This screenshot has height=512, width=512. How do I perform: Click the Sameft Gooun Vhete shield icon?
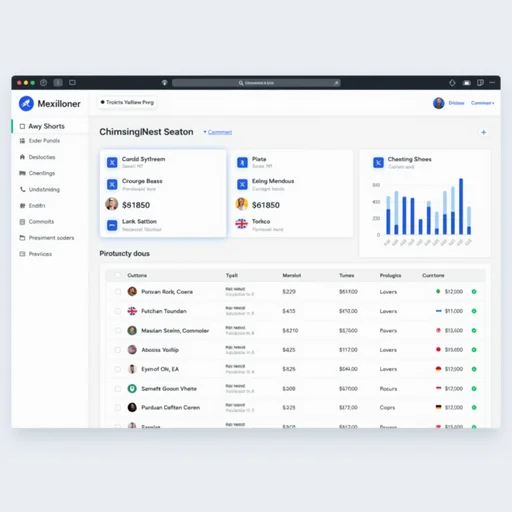coord(132,389)
